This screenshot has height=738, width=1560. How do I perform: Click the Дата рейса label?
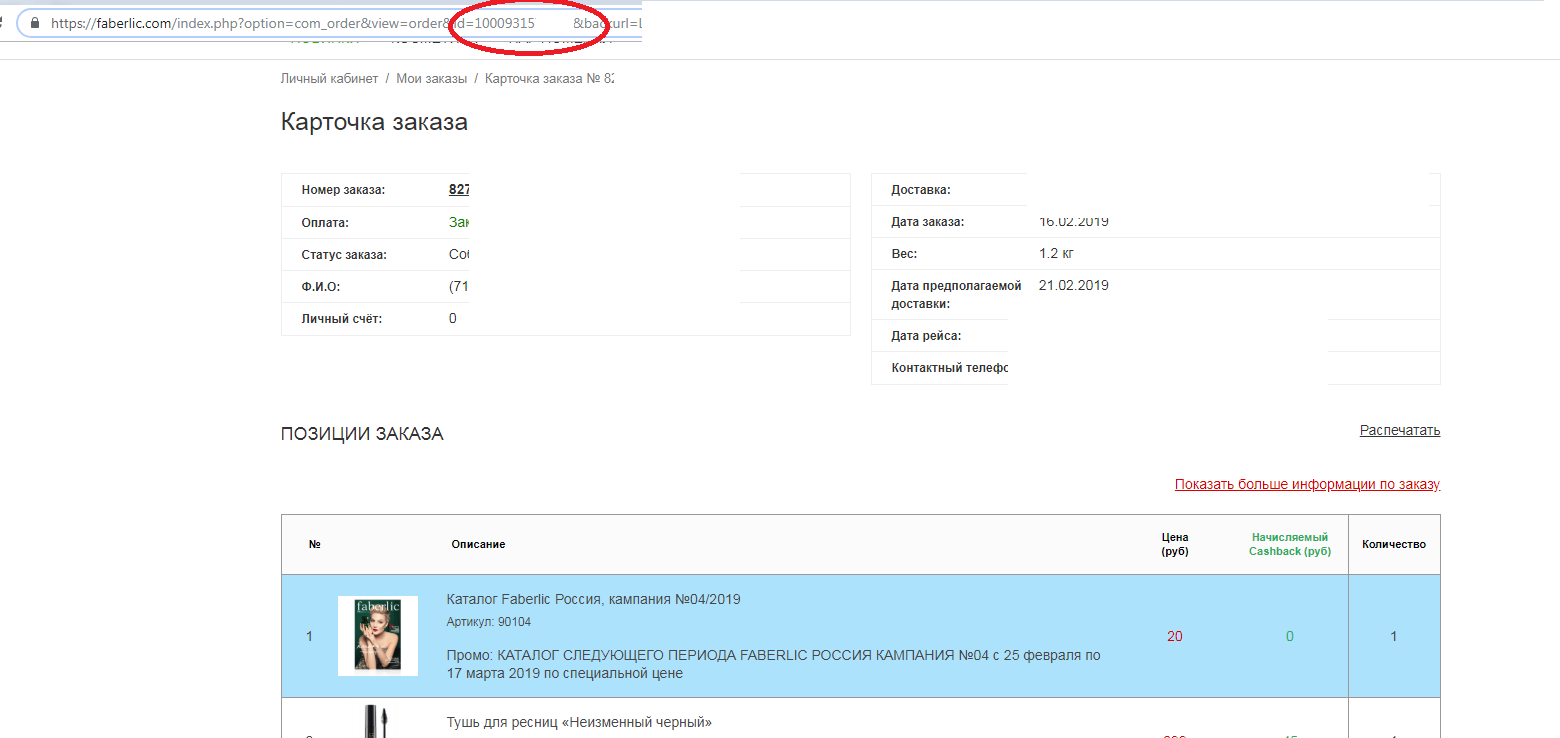click(x=926, y=336)
